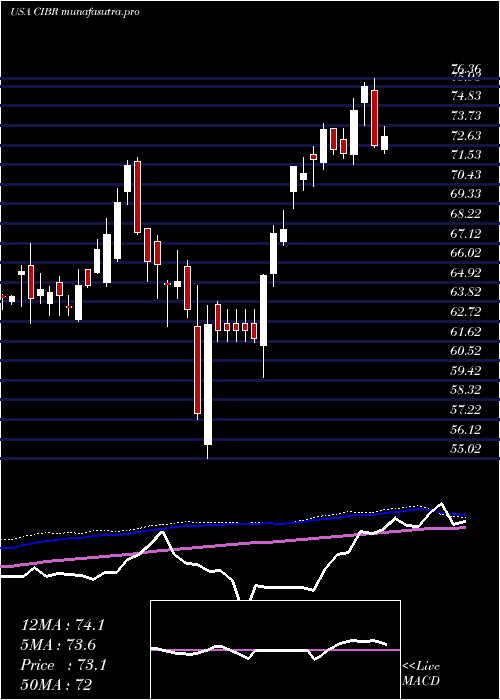Click the 74.83 price level label
The image size is (500, 700).
point(467,96)
